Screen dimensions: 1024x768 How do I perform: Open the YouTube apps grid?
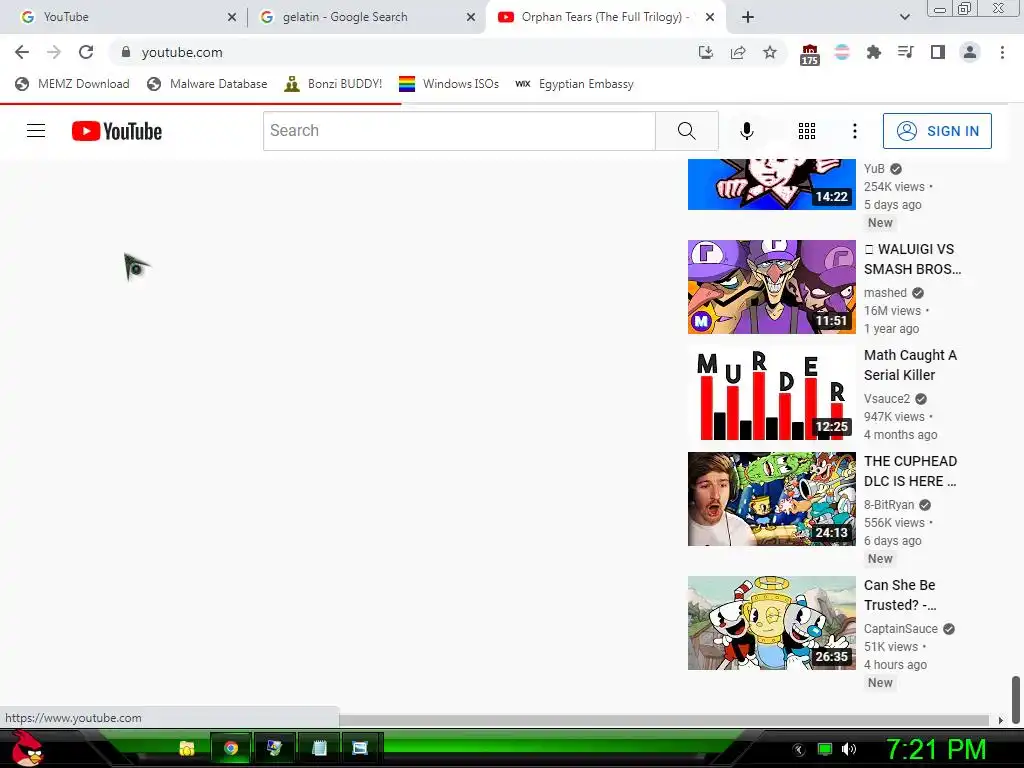point(807,131)
